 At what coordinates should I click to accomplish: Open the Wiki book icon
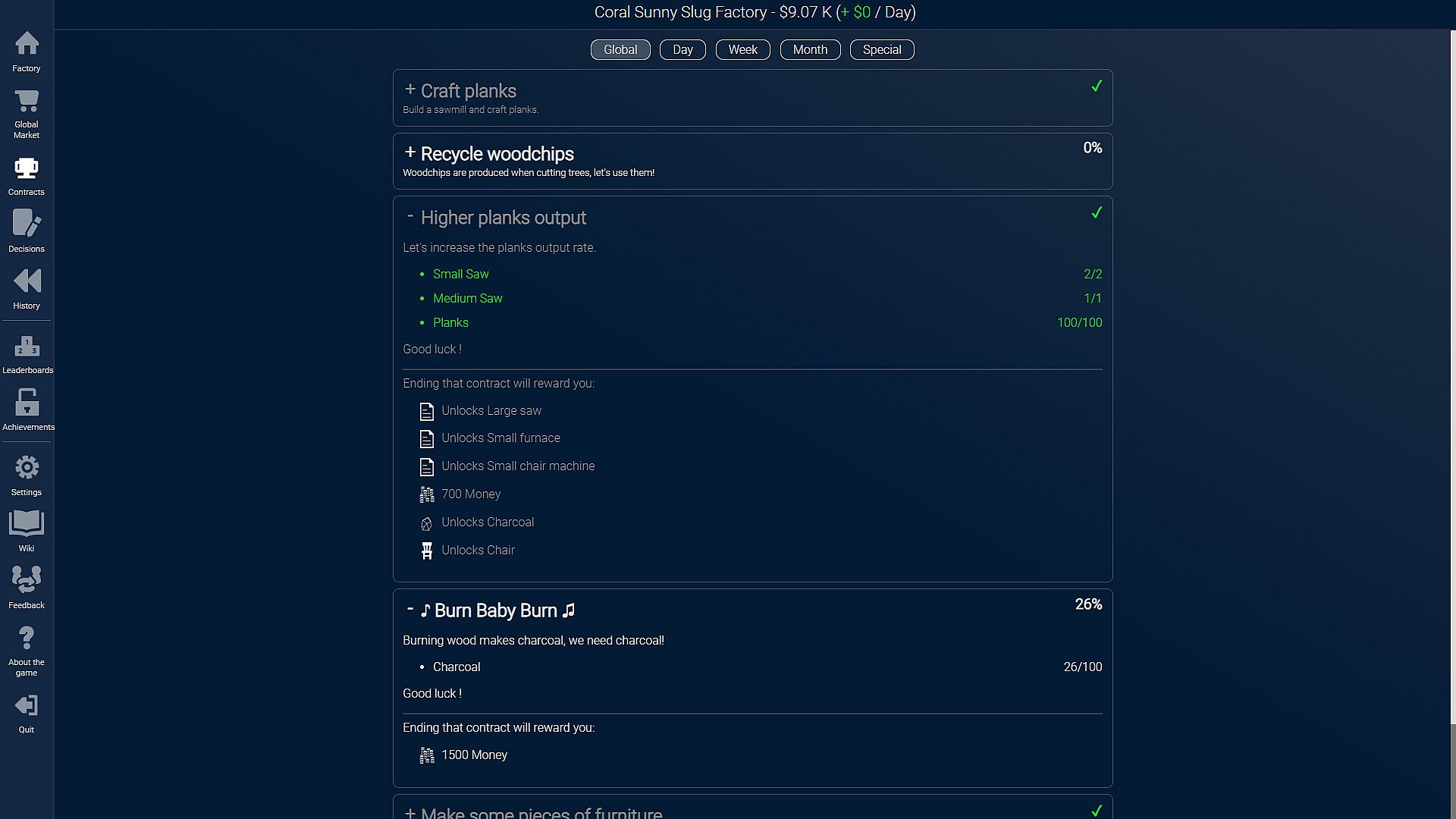click(27, 523)
